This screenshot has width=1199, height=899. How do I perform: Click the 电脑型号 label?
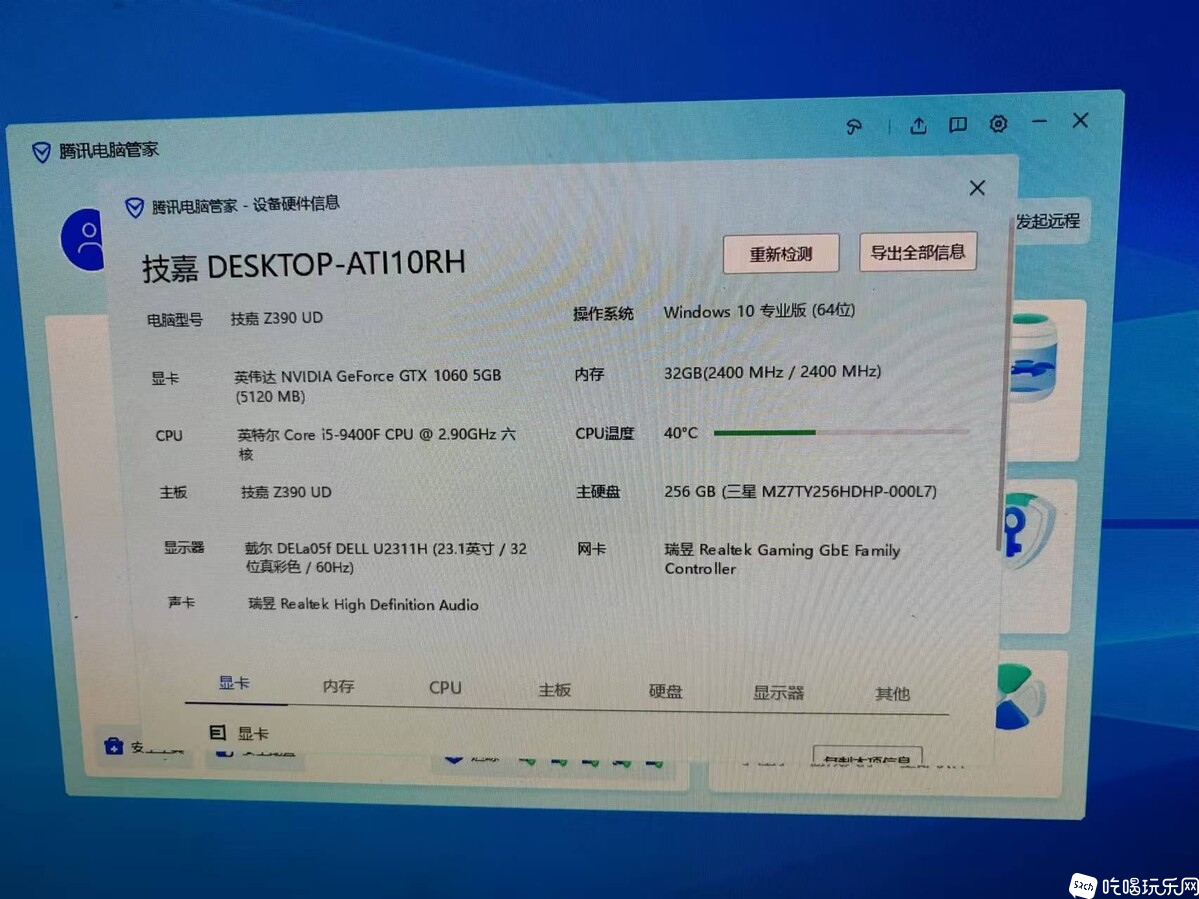[175, 320]
